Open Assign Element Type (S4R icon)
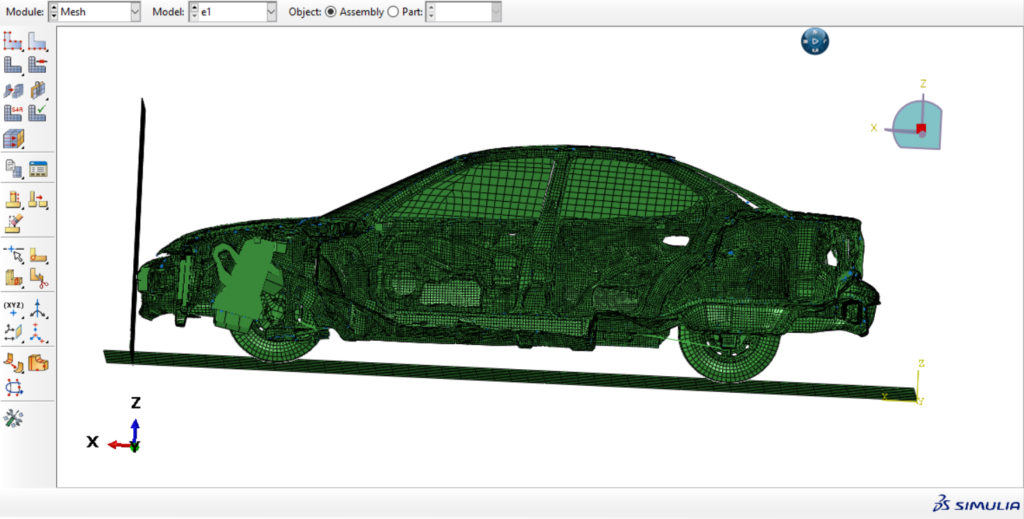This screenshot has width=1024, height=519. point(13,113)
